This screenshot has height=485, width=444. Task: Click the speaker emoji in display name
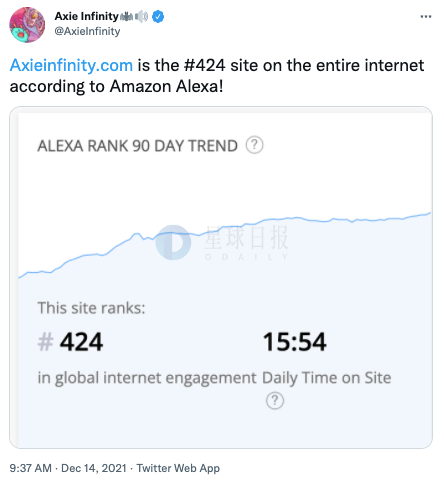[x=142, y=16]
